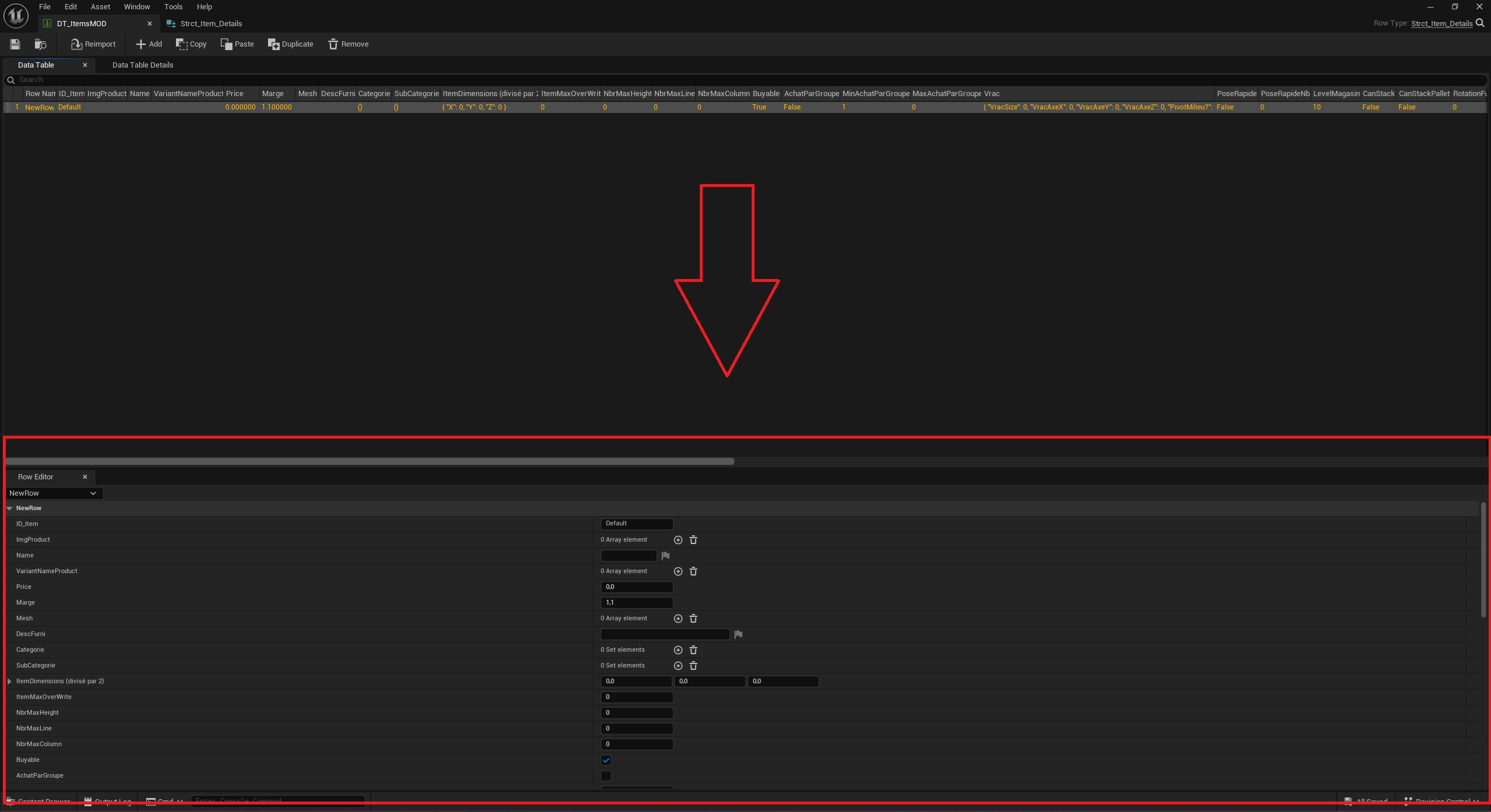The image size is (1491, 812).
Task: Sort by the Price column header
Action: [x=241, y=94]
